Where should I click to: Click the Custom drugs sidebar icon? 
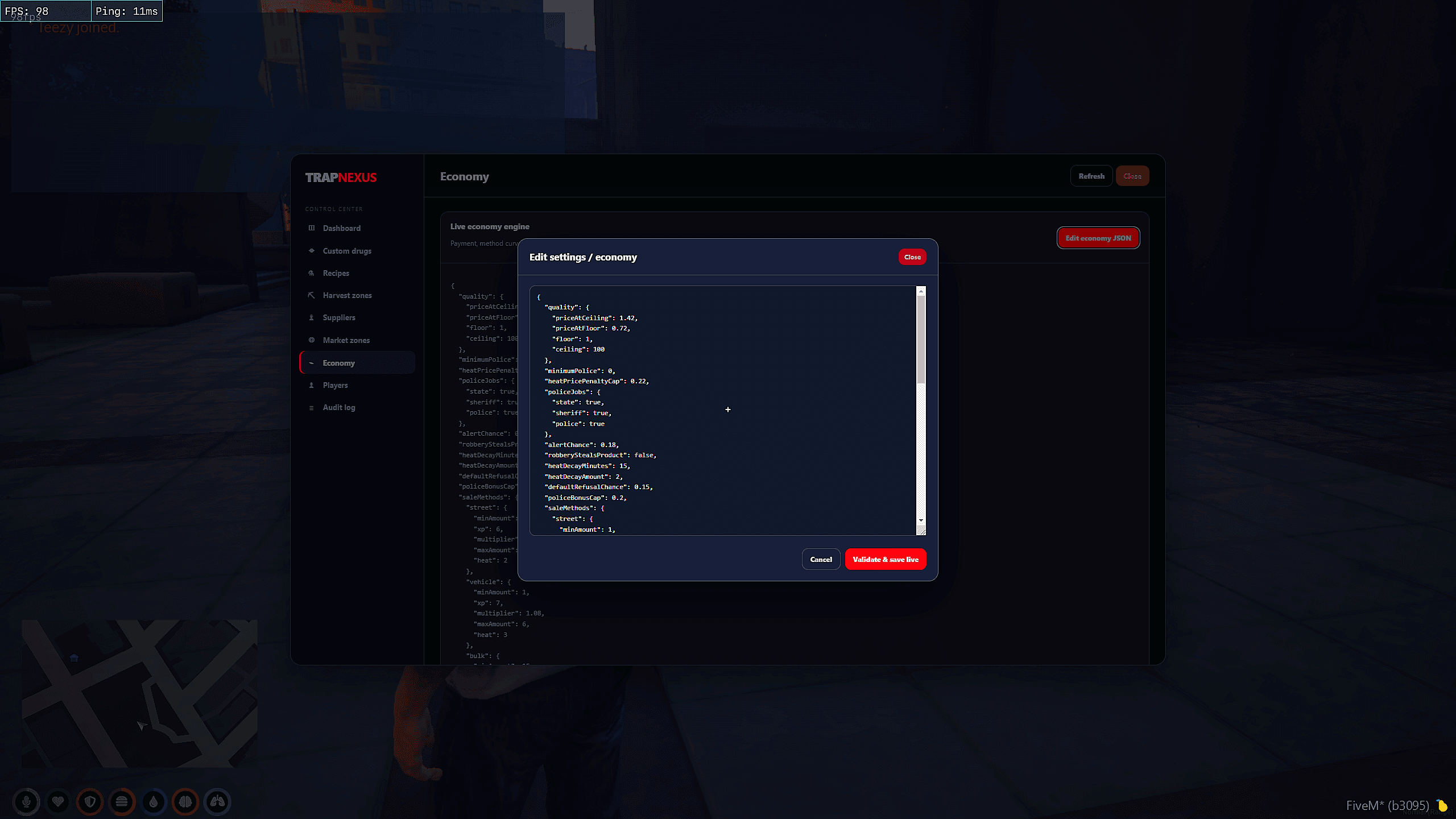(x=311, y=251)
